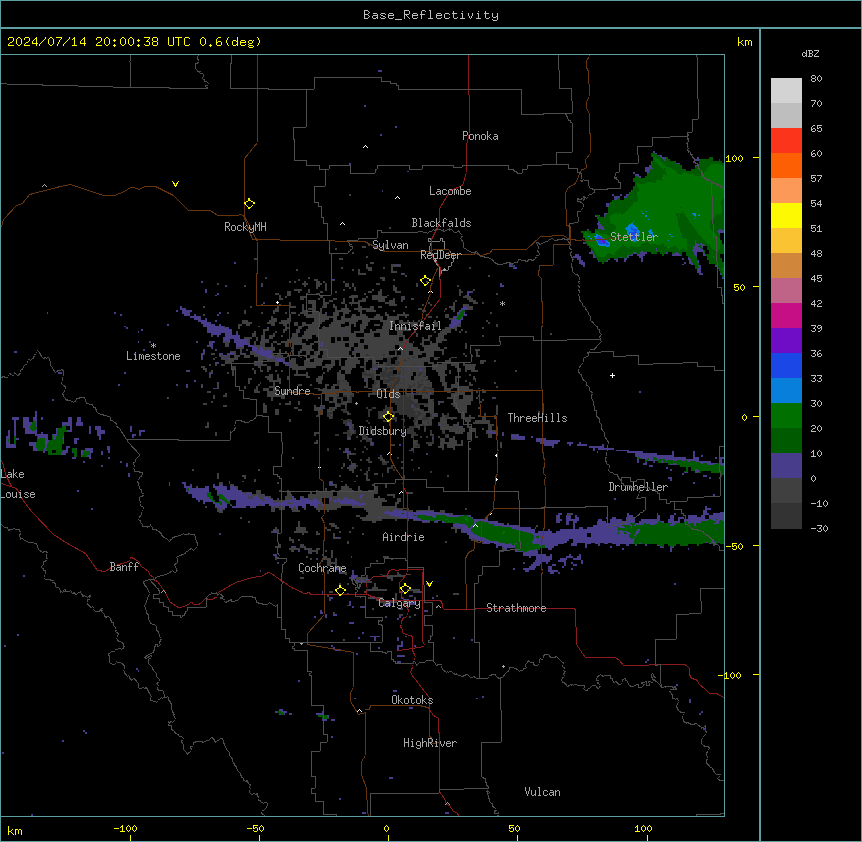Click the Lake Louise label
This screenshot has width=862, height=842.
(18, 484)
